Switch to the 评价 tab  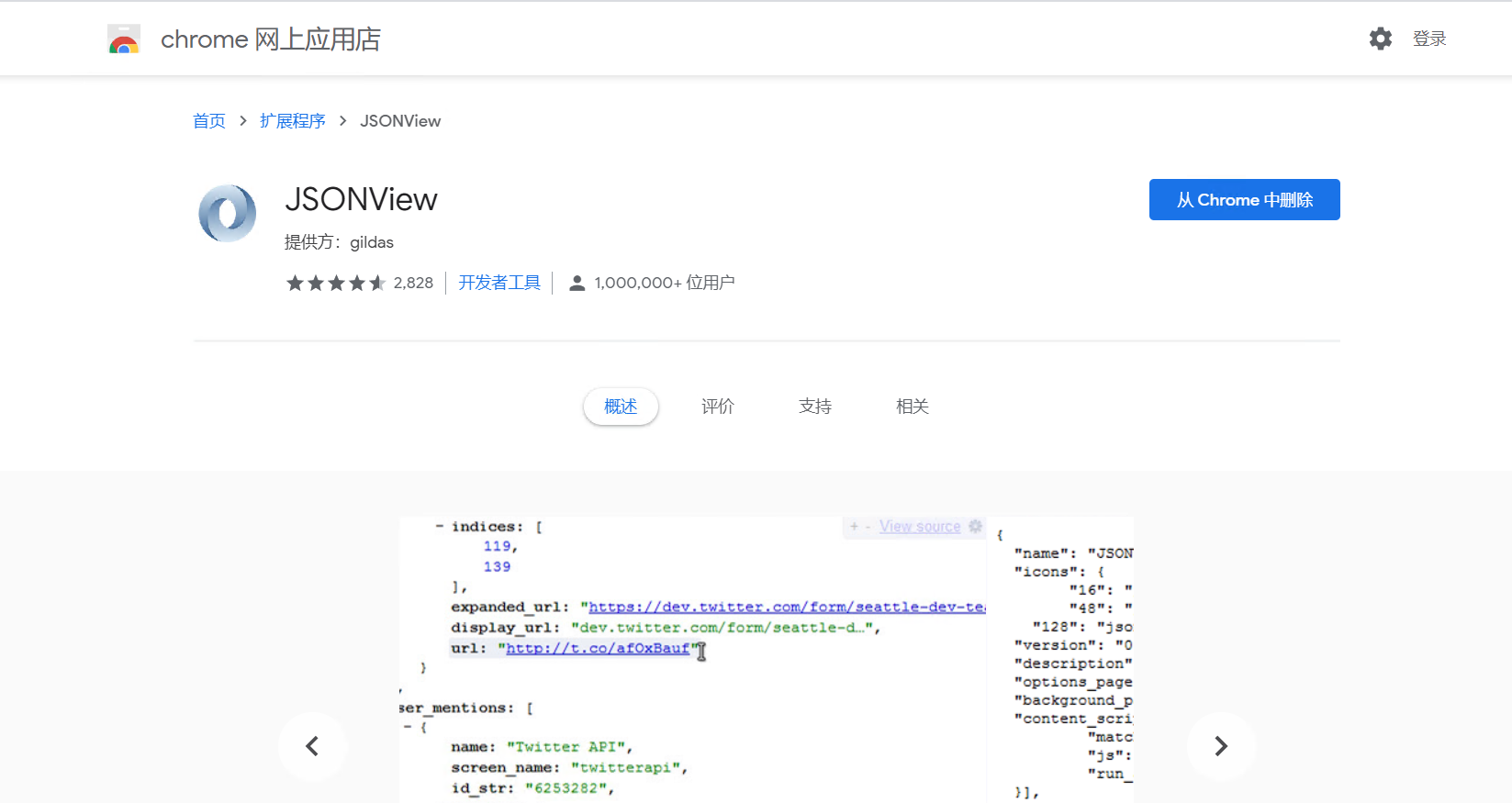coord(718,407)
